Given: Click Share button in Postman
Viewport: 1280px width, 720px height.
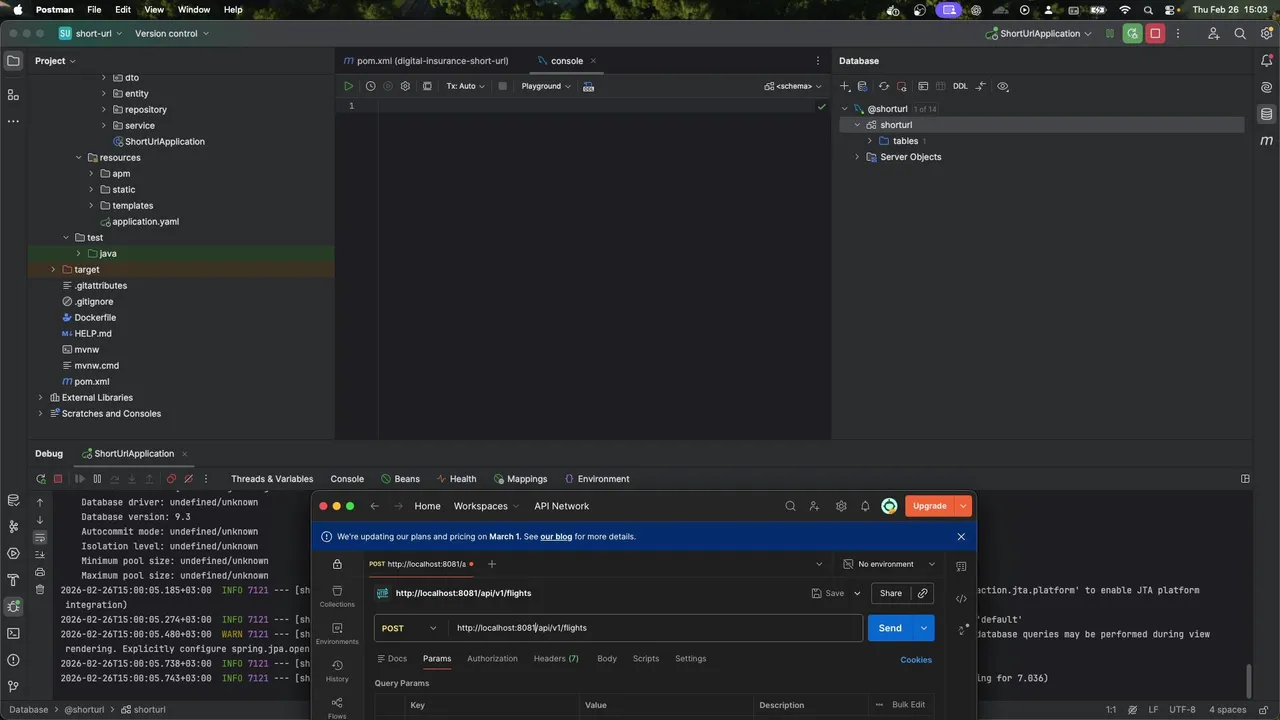Looking at the screenshot, I should point(891,593).
